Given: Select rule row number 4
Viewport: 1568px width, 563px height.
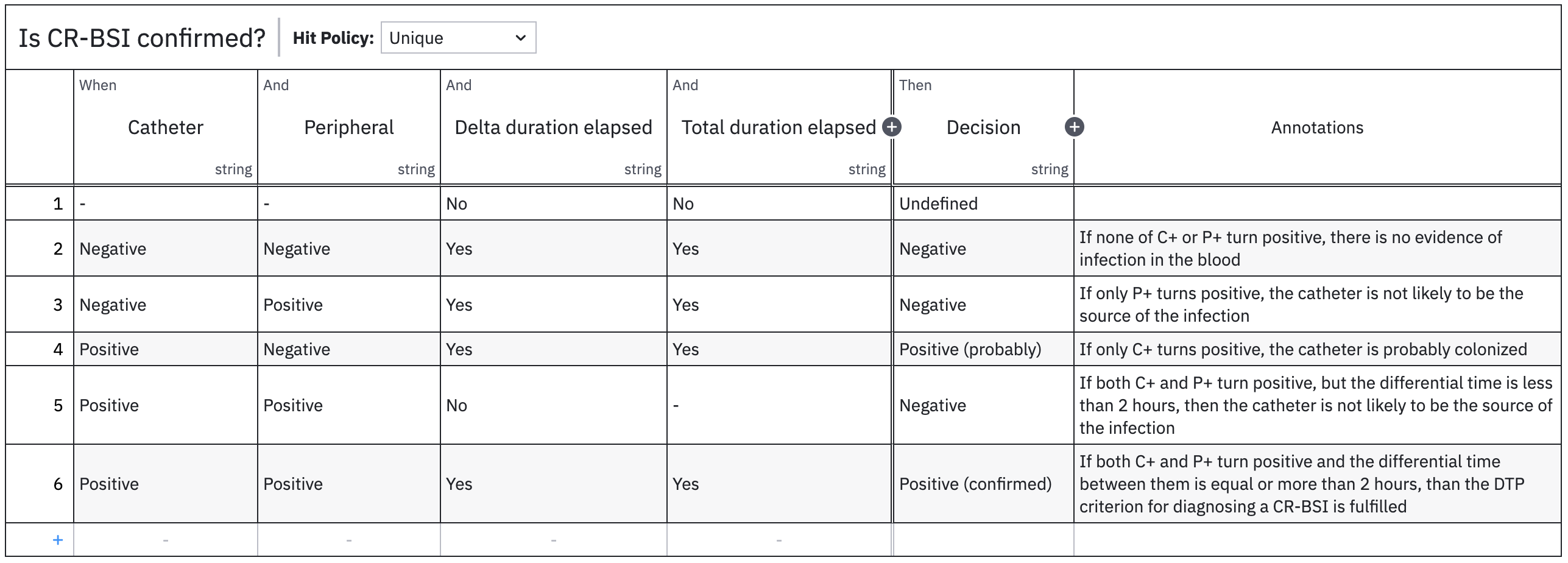Looking at the screenshot, I should [x=58, y=349].
